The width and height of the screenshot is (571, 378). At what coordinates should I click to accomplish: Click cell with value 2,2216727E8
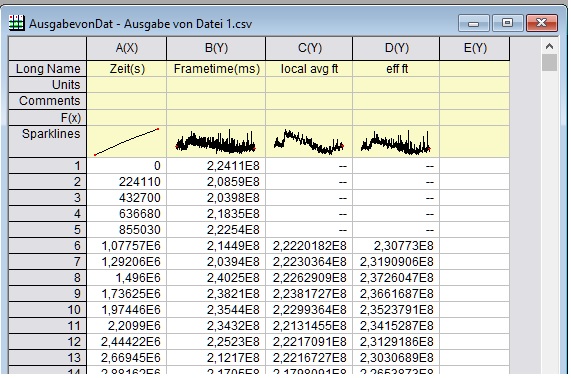[309, 358]
